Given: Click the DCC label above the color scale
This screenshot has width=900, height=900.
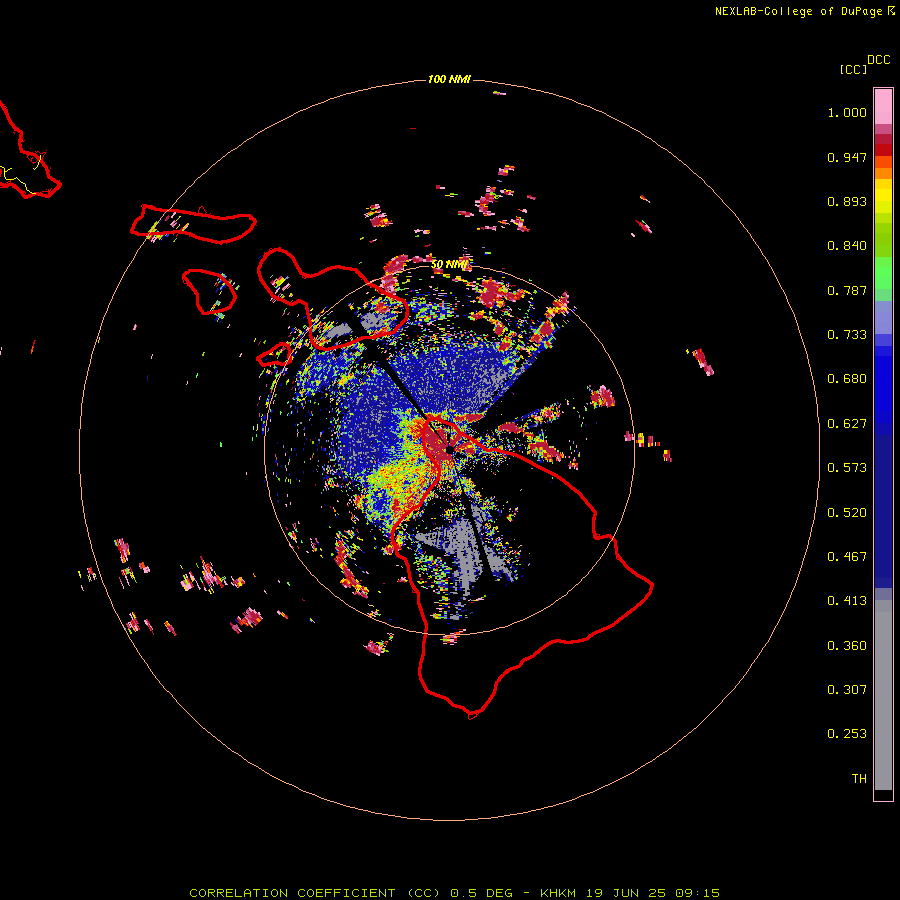Looking at the screenshot, I should tap(879, 60).
